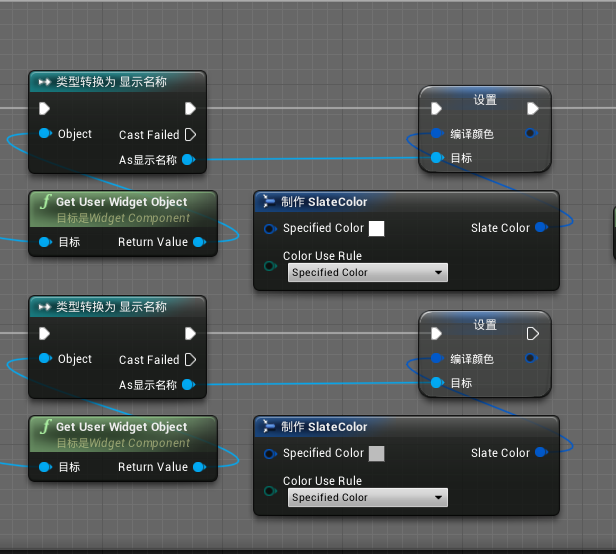Click Slate Color output pin on lower SlateColor node
Screen dimensions: 616x554
coord(542,452)
